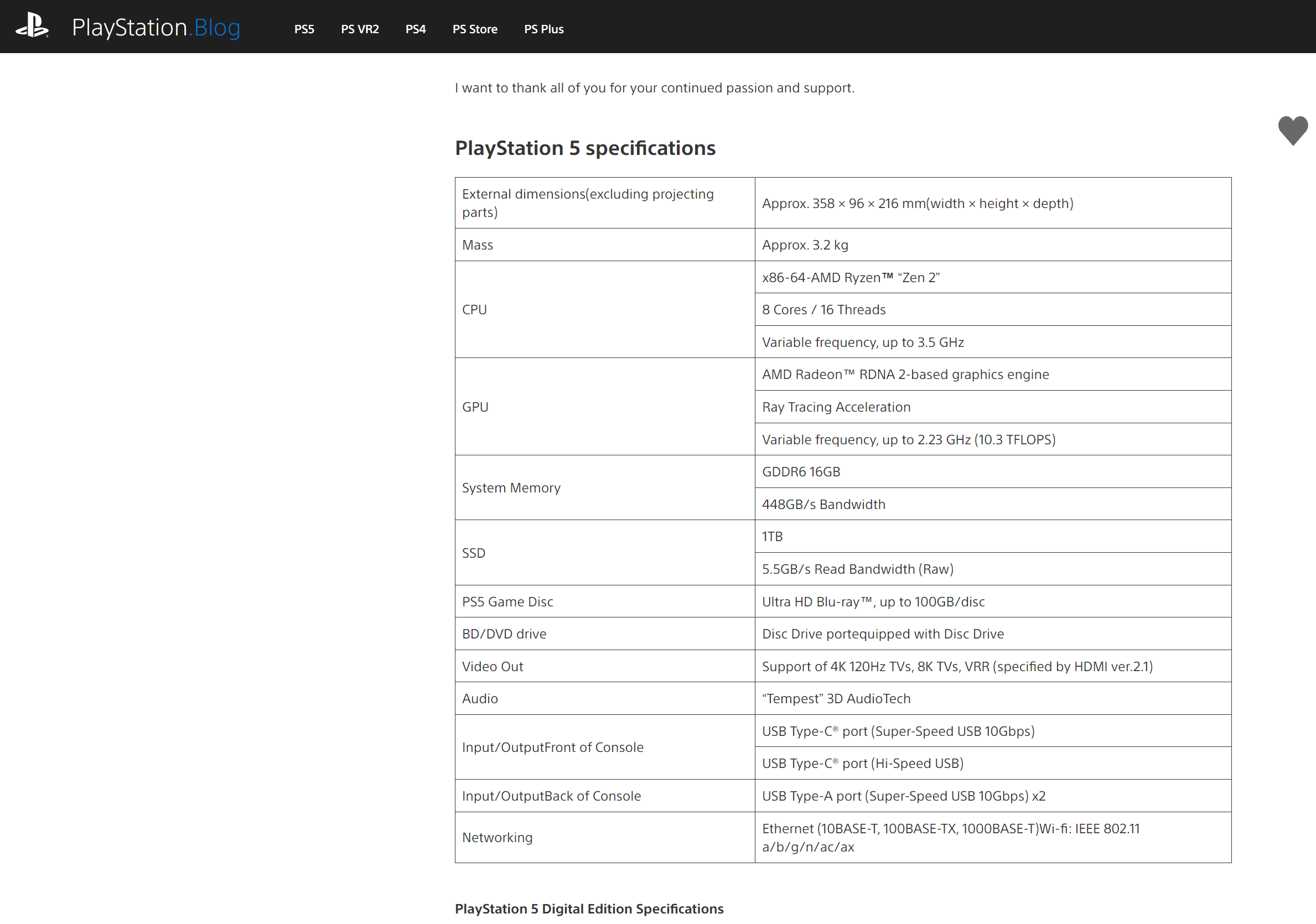Click the 'Approx. 358 × 96 × 216 mm' cell
1316x924 pixels.
pyautogui.click(x=993, y=203)
